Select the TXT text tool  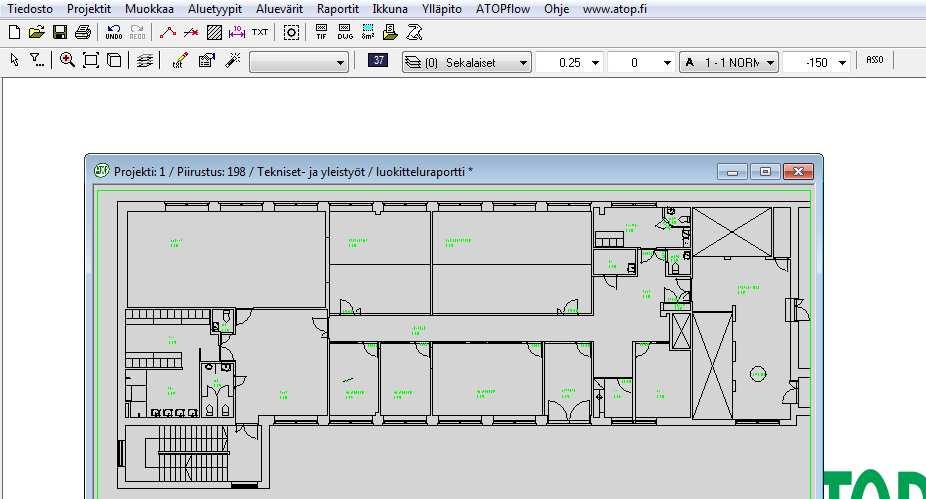[x=260, y=32]
